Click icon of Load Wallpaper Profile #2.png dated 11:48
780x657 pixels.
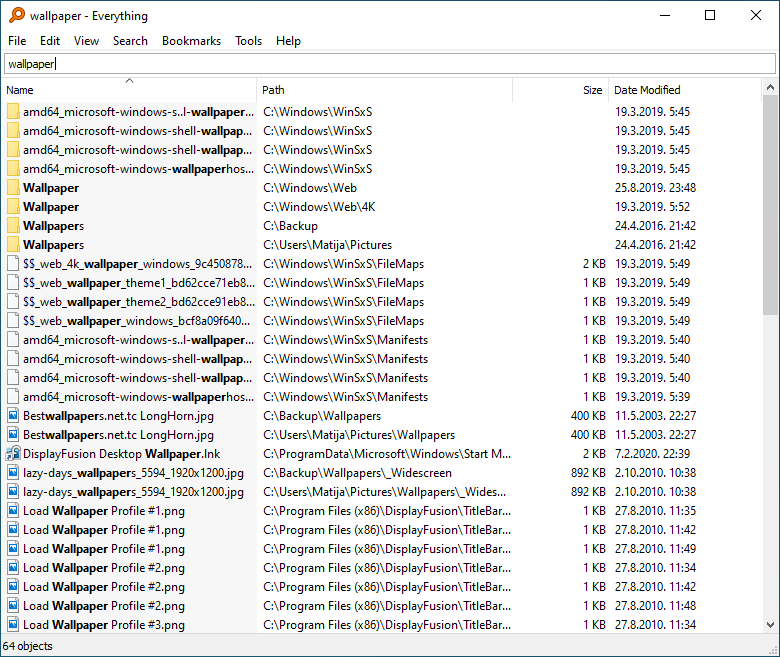click(13, 606)
